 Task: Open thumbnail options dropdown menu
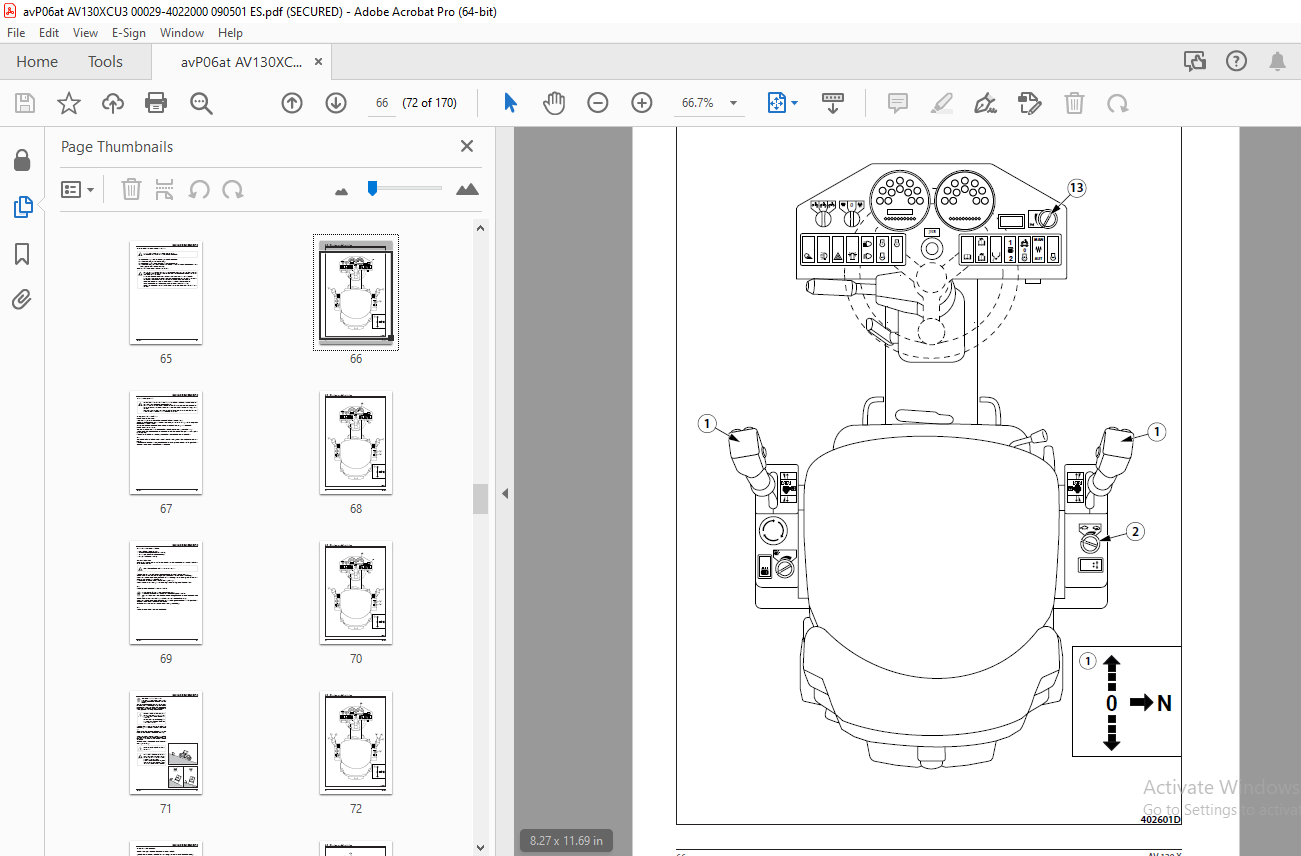click(x=77, y=189)
